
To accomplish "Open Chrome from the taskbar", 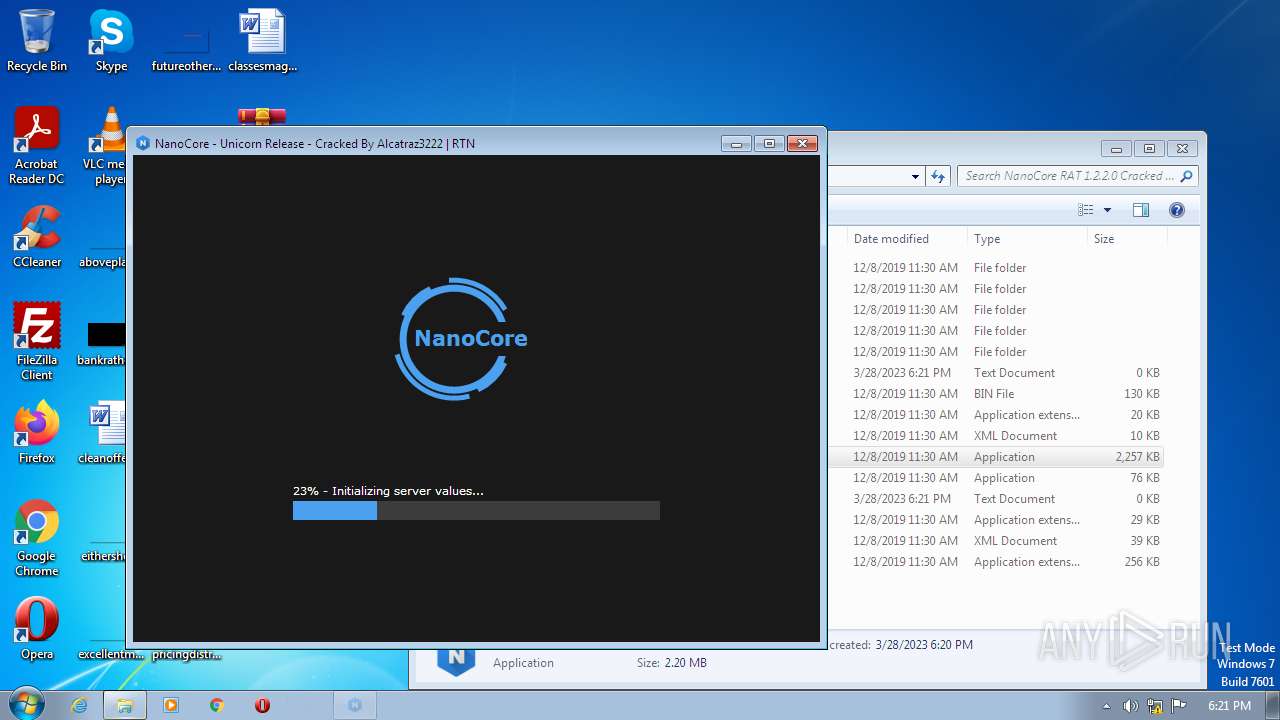I will click(x=216, y=705).
